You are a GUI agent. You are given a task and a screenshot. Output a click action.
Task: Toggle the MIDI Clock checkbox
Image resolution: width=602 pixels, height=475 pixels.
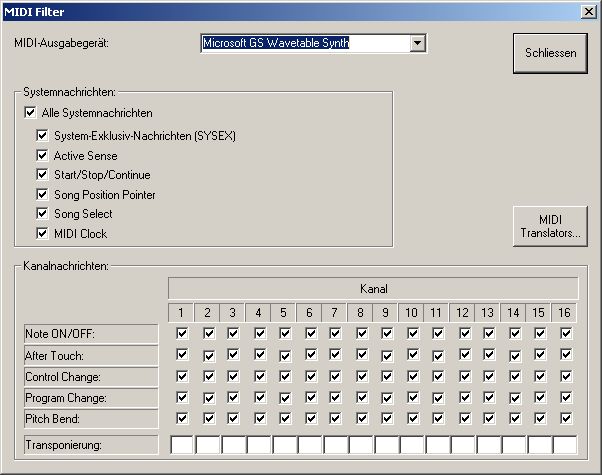coord(42,233)
